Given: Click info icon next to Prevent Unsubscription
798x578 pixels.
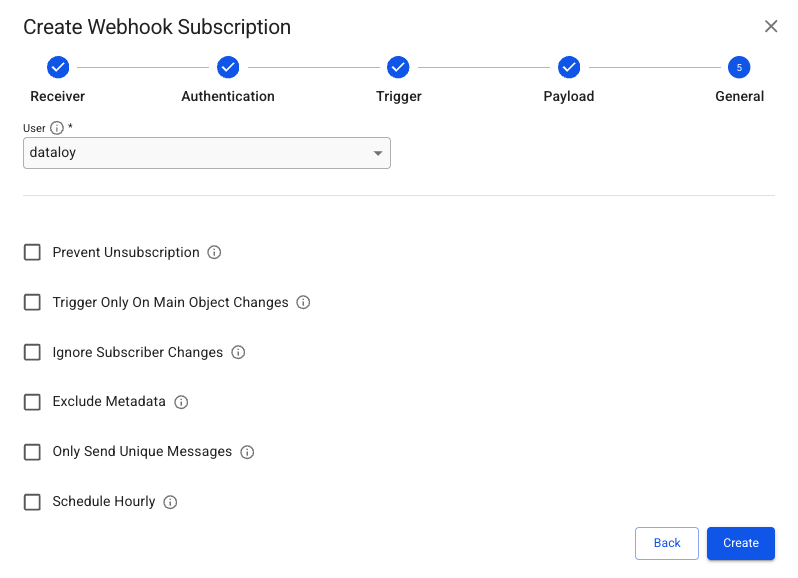Looking at the screenshot, I should tap(214, 253).
